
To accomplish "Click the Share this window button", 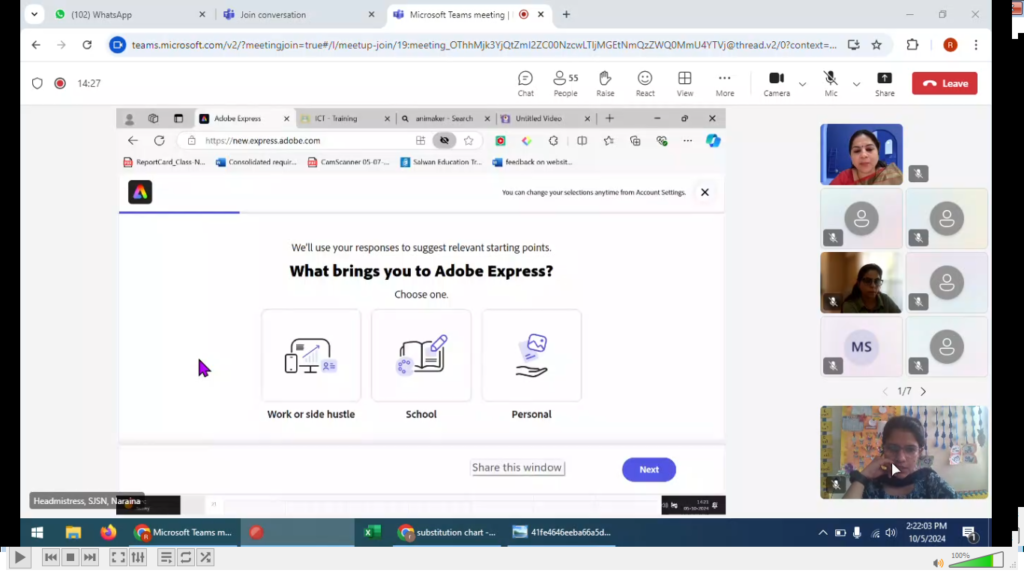I will [x=517, y=468].
